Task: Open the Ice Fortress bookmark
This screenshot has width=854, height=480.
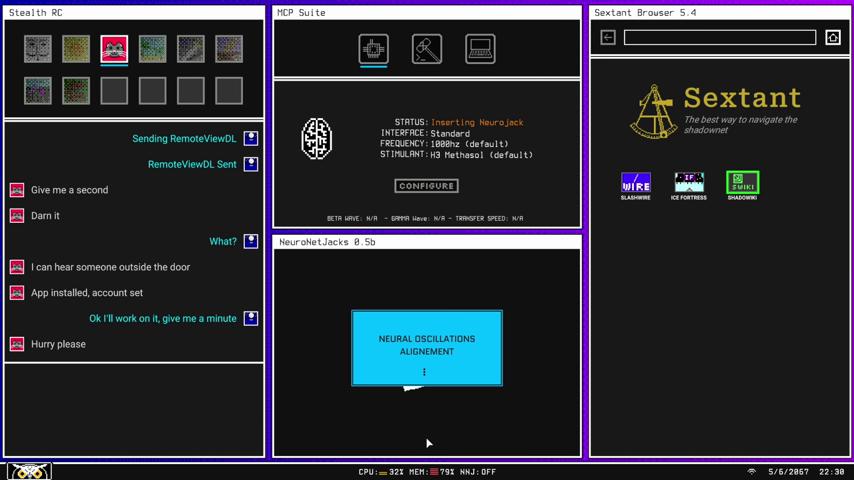Action: (x=689, y=186)
